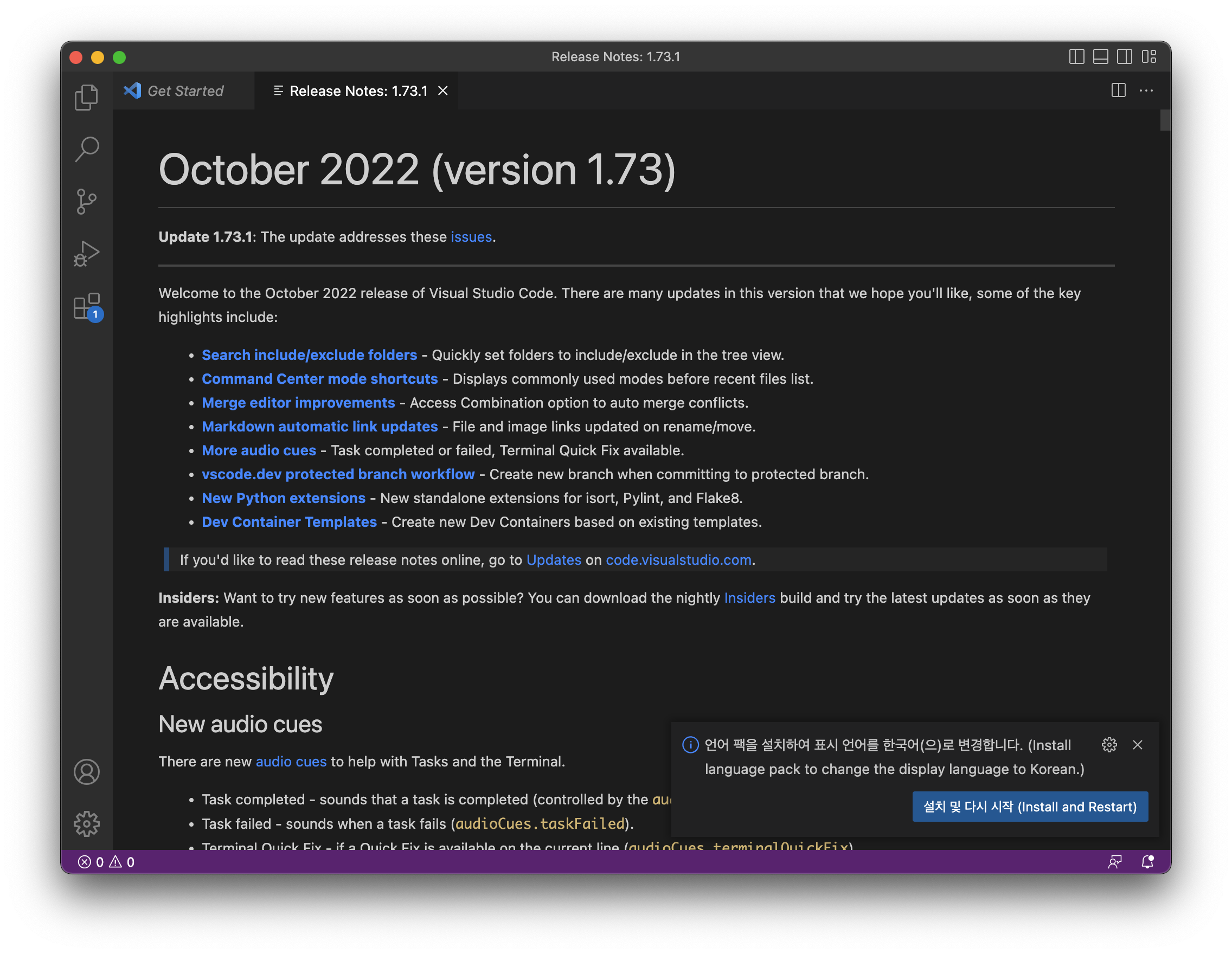Viewport: 1232px width, 954px height.
Task: Open the Explorer view in activity bar
Action: (x=86, y=97)
